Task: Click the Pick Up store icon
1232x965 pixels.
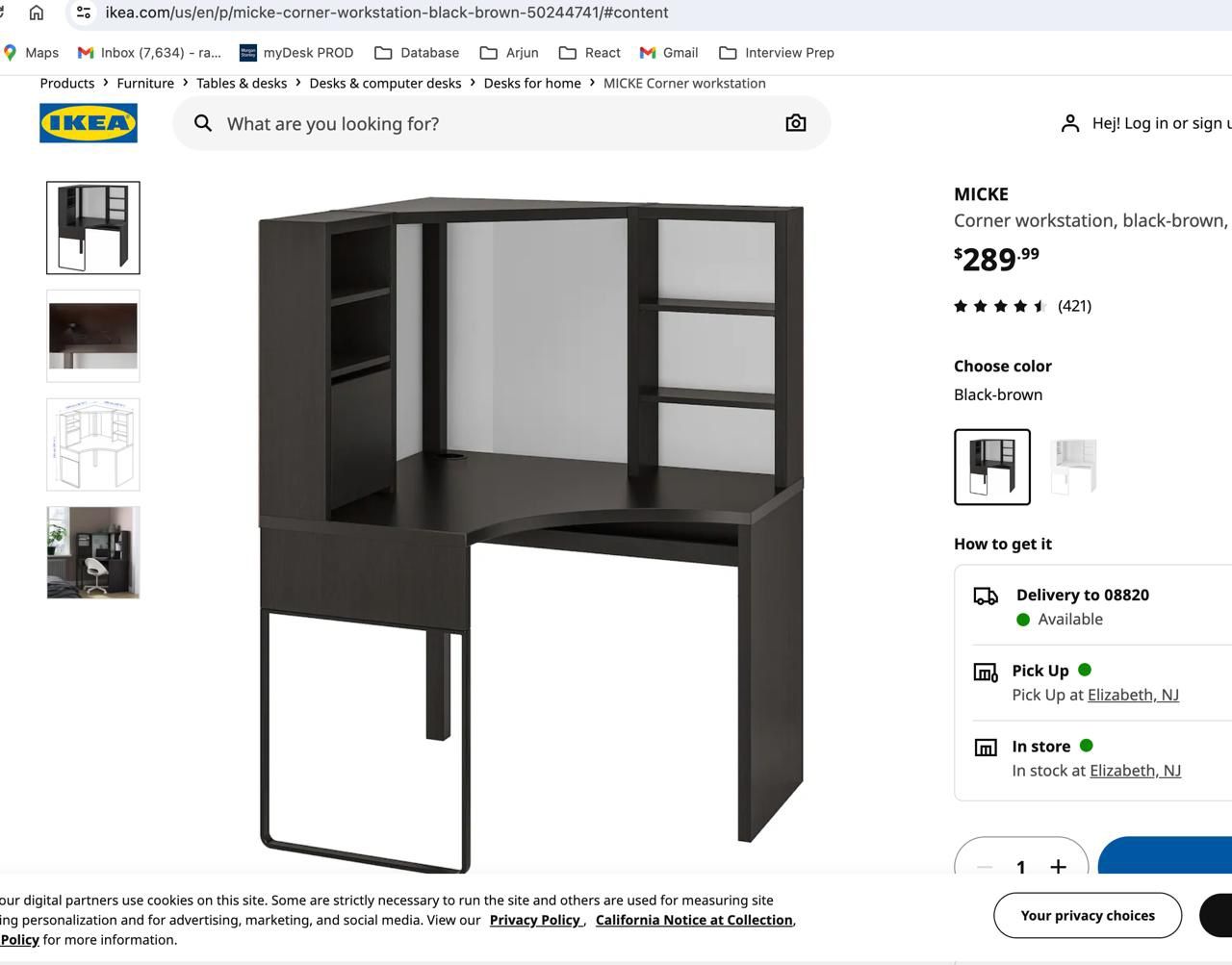Action: (x=986, y=672)
